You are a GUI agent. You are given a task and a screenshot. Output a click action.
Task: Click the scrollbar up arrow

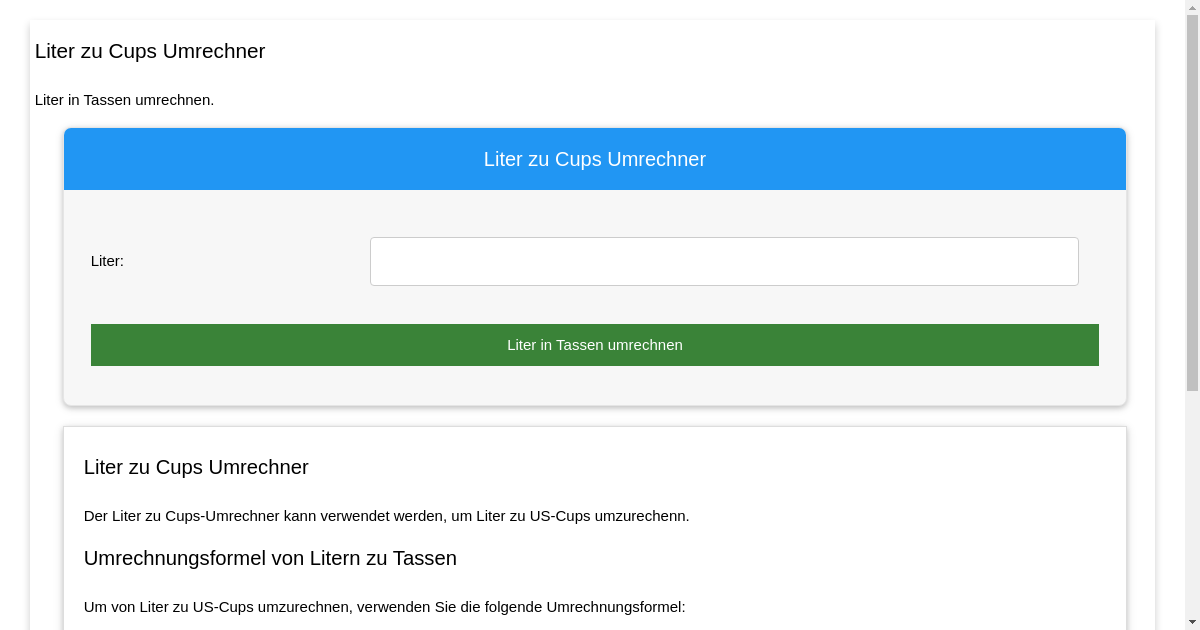click(x=1192, y=8)
